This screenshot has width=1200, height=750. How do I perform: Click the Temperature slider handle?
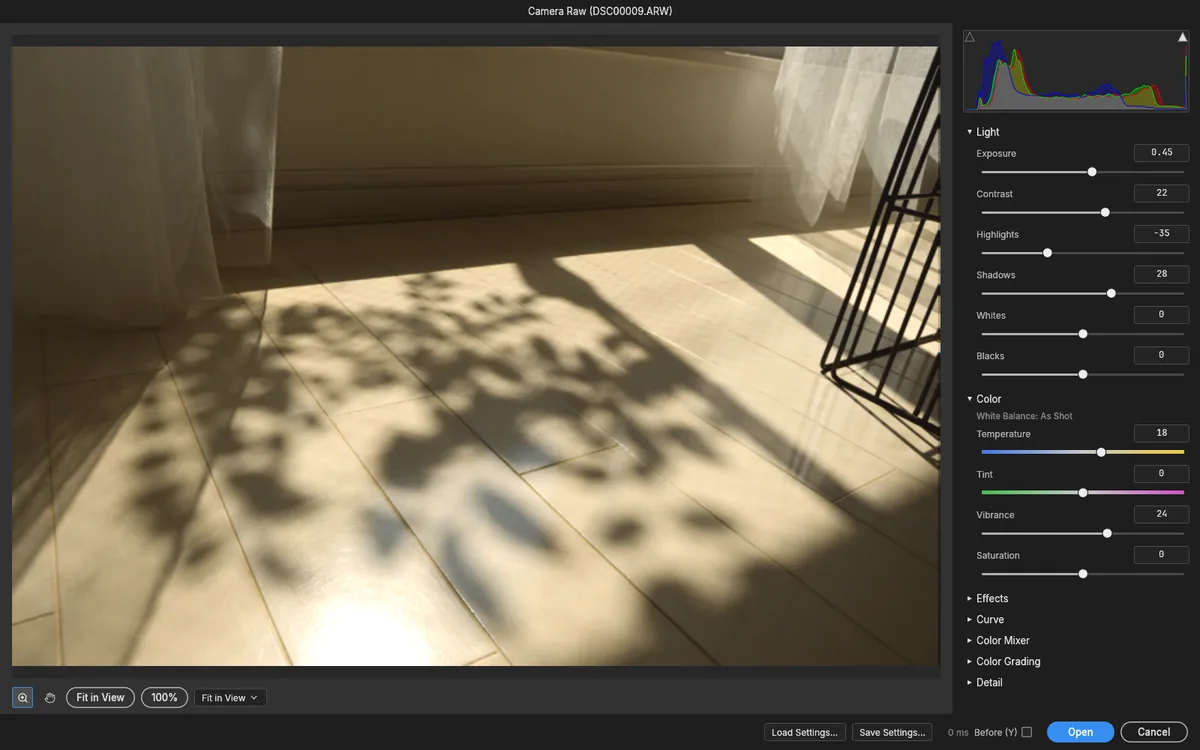tap(1101, 452)
